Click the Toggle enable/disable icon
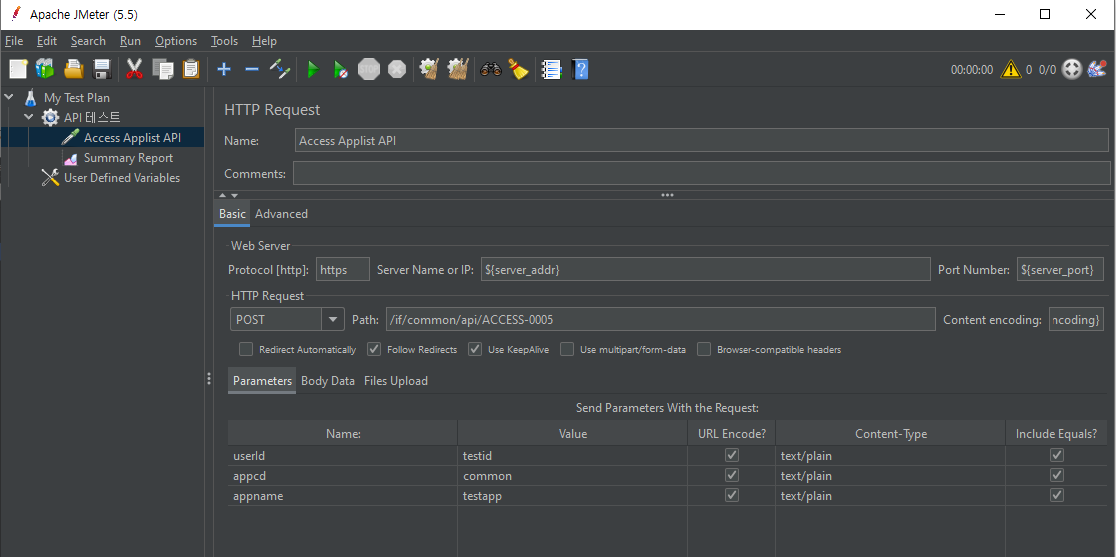Viewport: 1116px width, 557px height. (x=279, y=70)
